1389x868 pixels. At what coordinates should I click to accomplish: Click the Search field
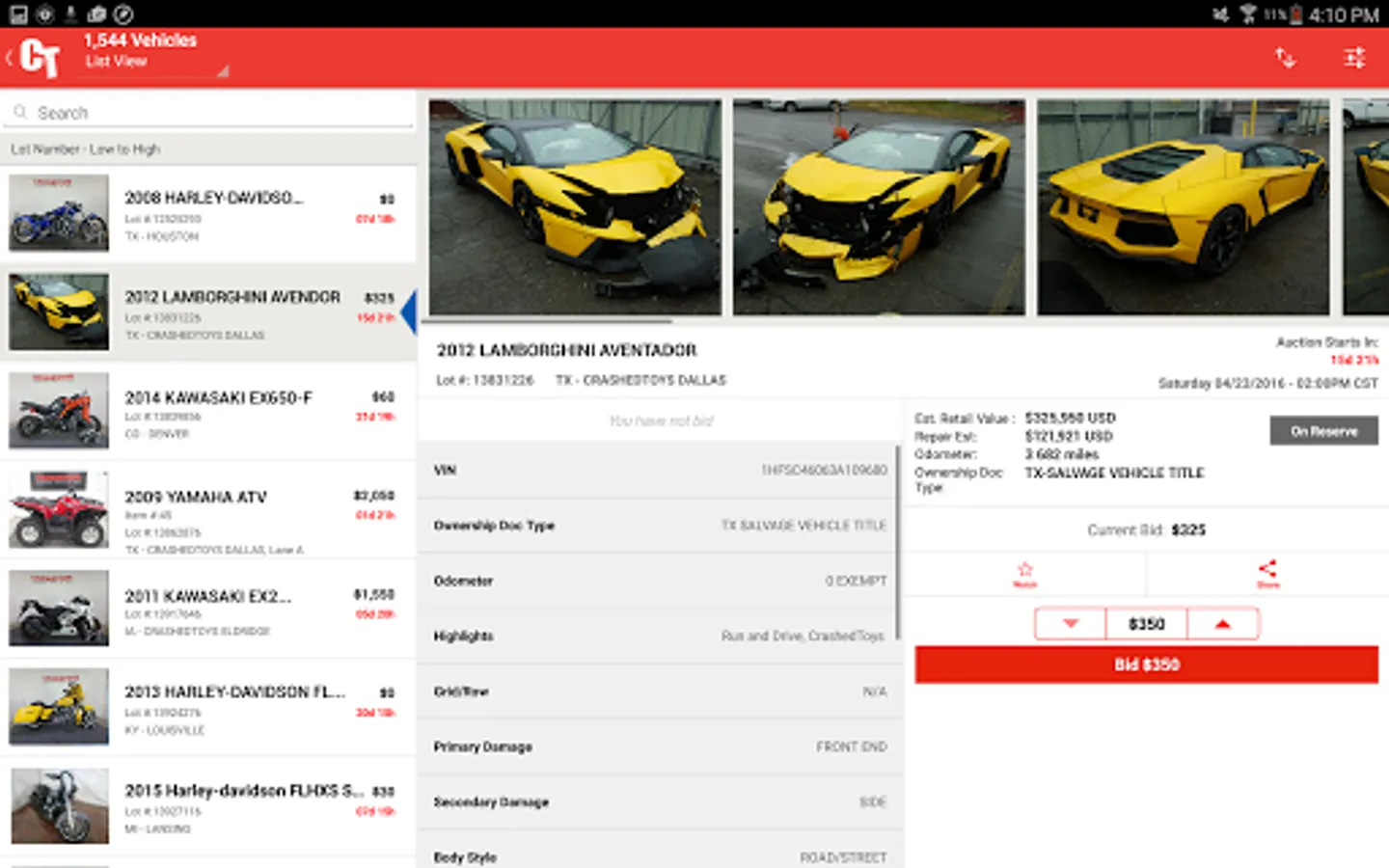coord(208,113)
